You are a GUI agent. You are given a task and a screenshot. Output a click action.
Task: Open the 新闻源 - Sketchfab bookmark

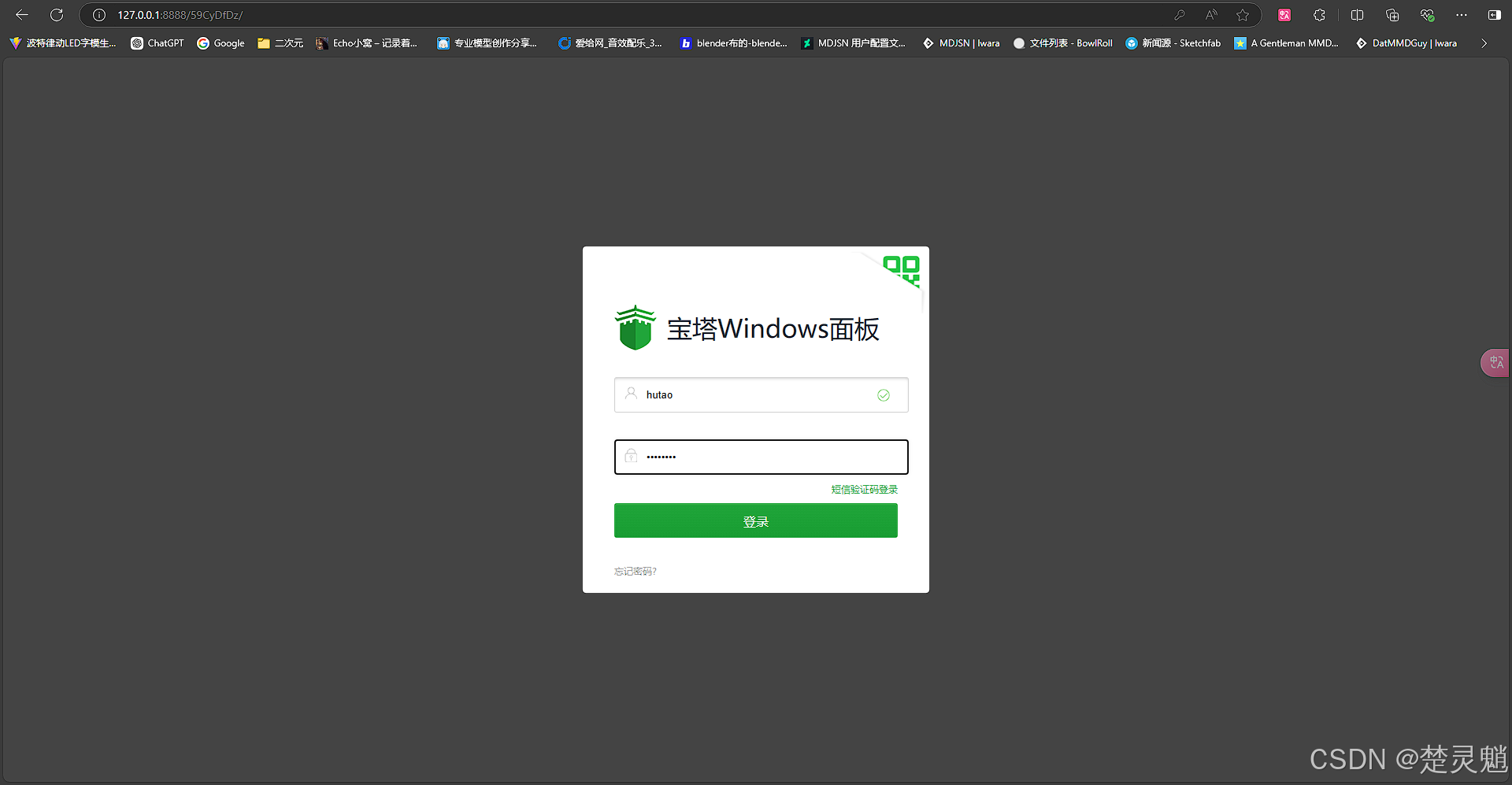click(x=1173, y=43)
